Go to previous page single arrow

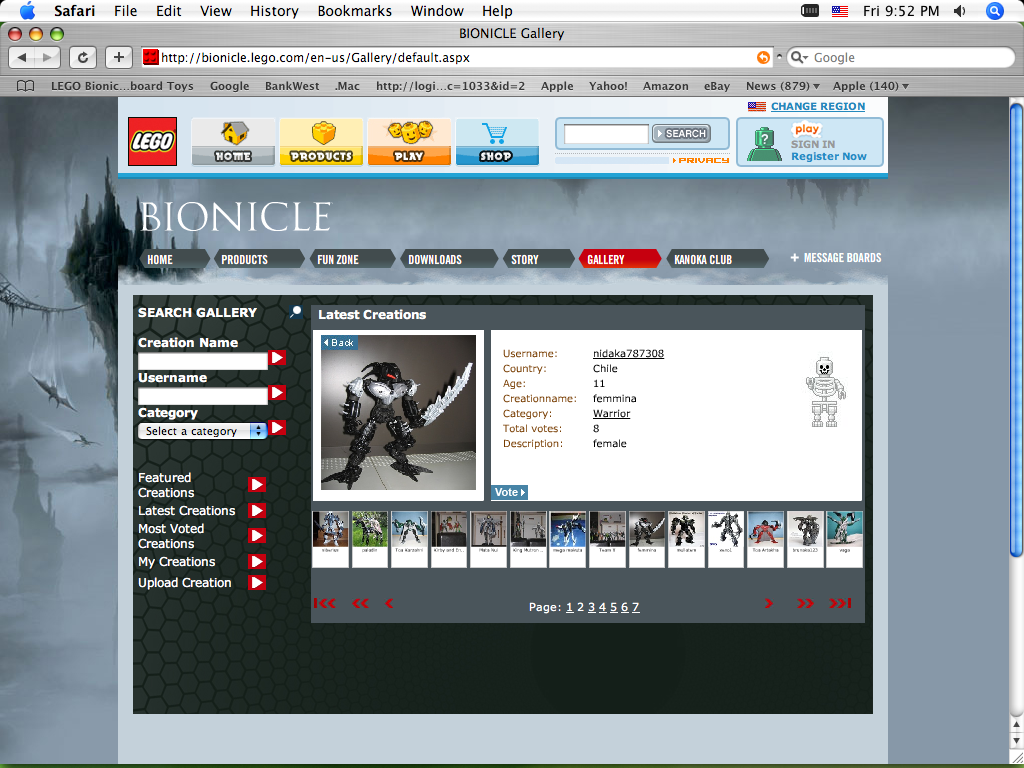389,603
